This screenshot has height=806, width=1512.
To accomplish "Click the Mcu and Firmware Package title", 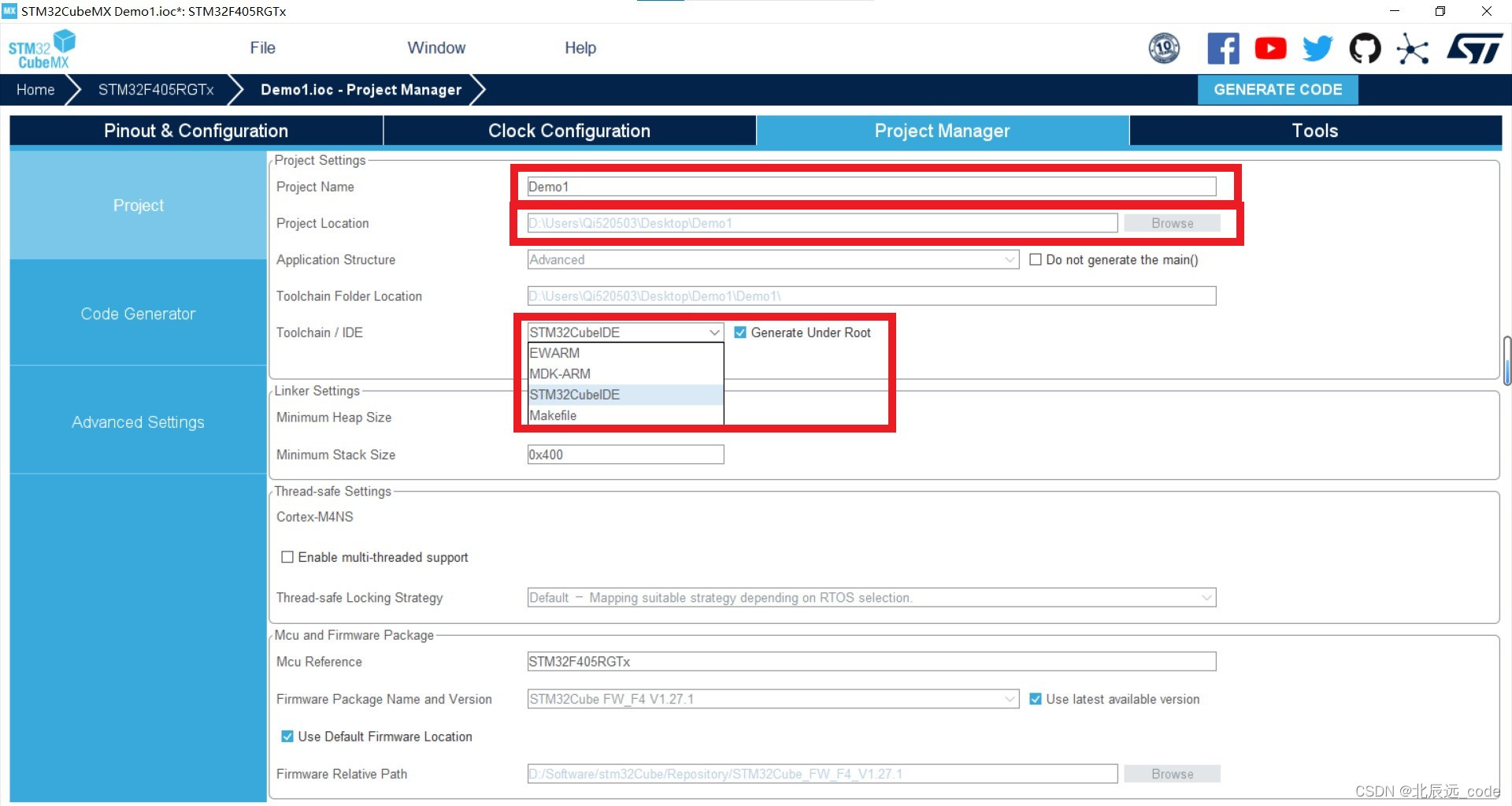I will 354,635.
